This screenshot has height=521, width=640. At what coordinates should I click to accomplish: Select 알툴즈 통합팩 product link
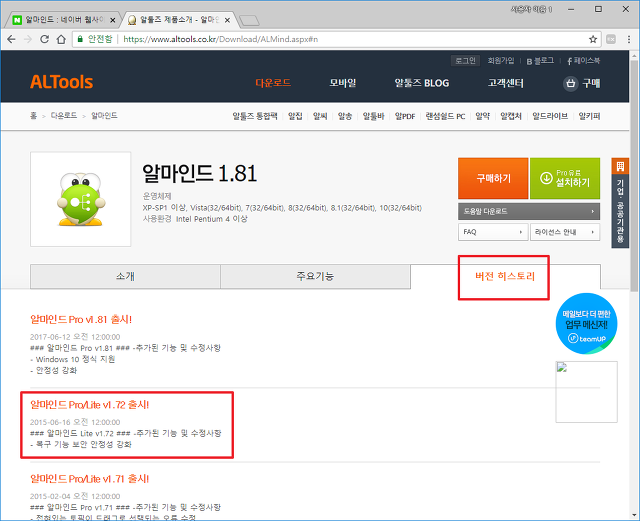255,116
